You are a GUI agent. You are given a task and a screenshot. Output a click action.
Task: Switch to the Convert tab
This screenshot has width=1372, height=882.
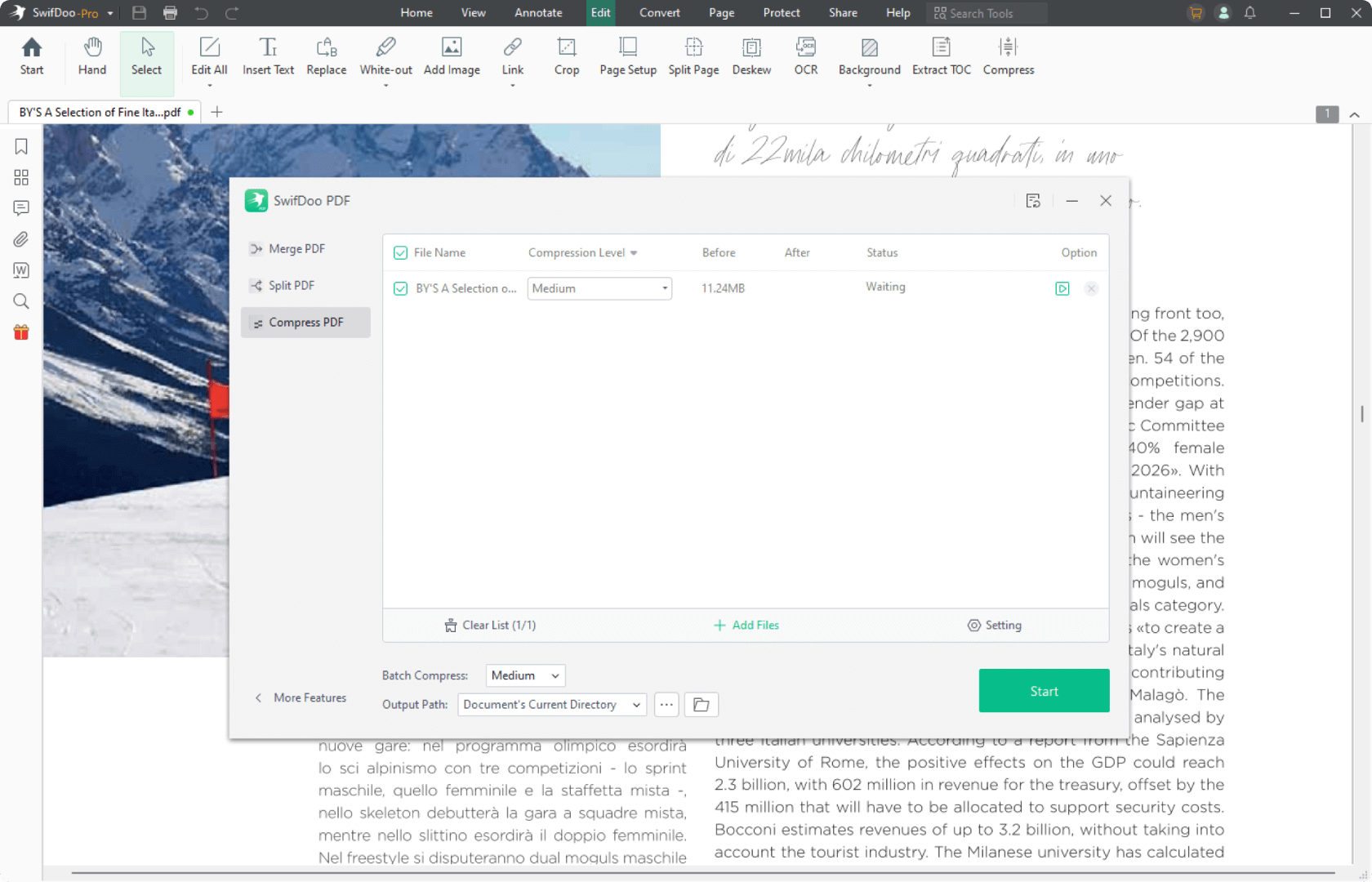660,13
